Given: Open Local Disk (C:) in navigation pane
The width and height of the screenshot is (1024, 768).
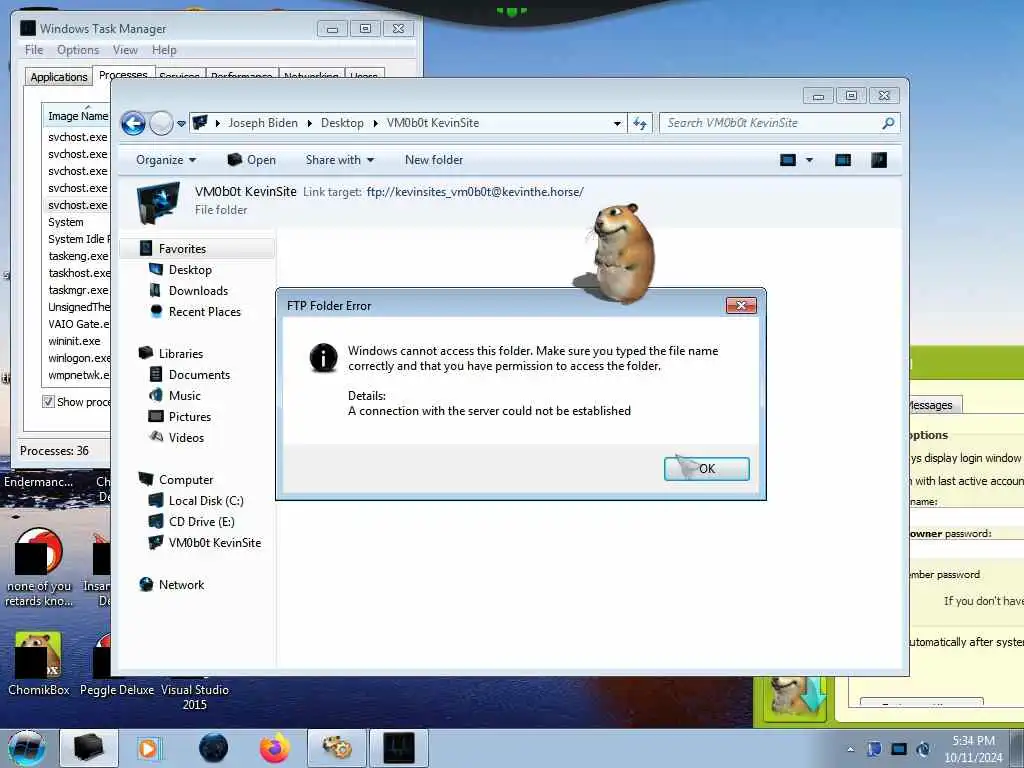Looking at the screenshot, I should 206,501.
